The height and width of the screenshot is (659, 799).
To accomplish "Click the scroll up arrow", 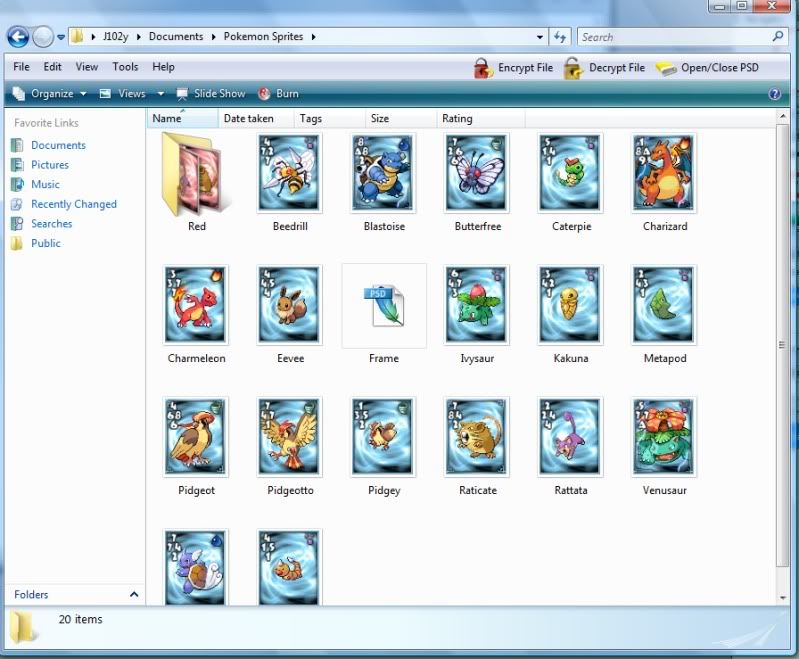I will click(782, 117).
